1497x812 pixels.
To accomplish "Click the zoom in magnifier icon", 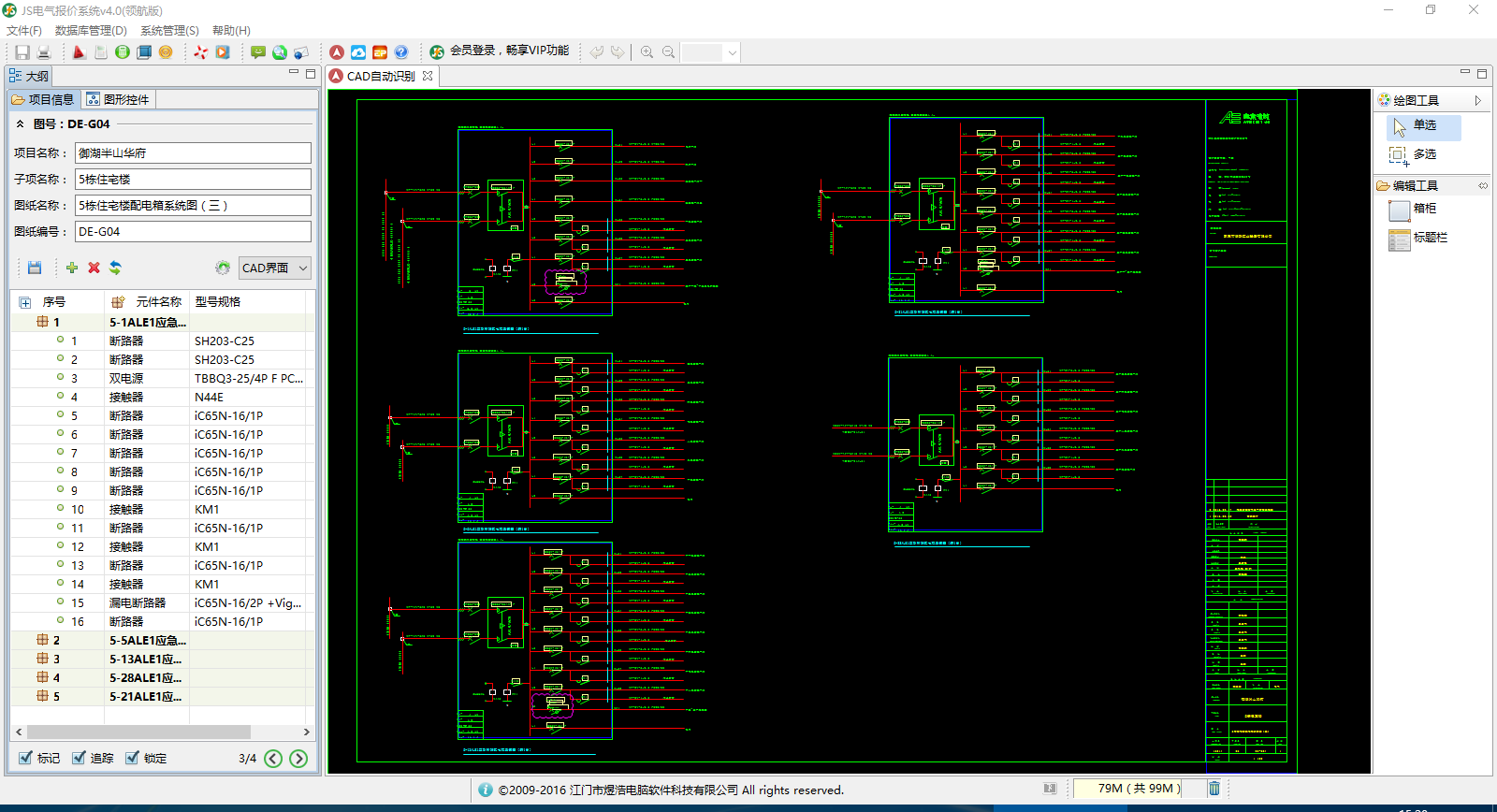I will tap(647, 52).
